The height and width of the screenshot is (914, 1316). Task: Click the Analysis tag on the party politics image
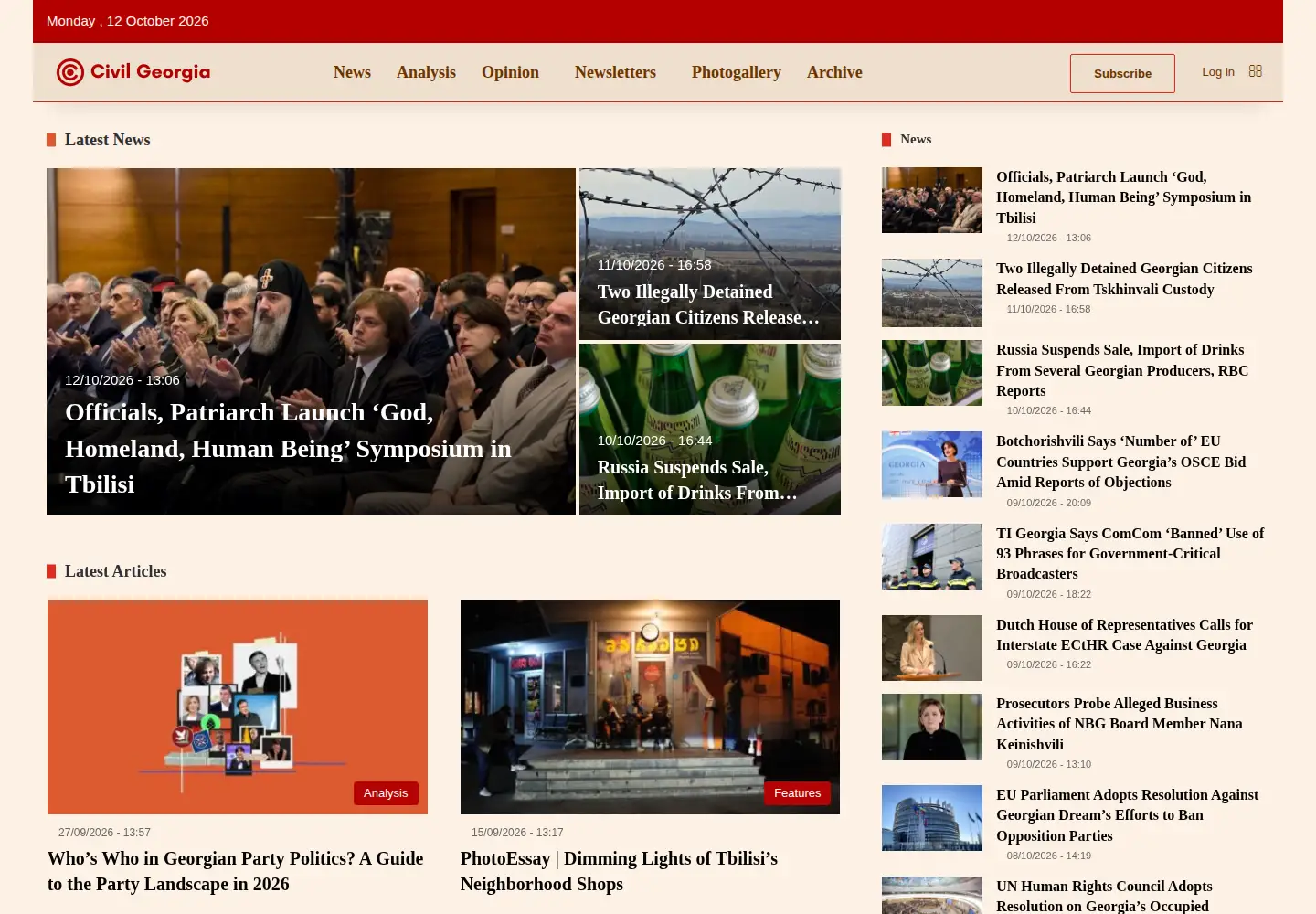click(x=386, y=793)
